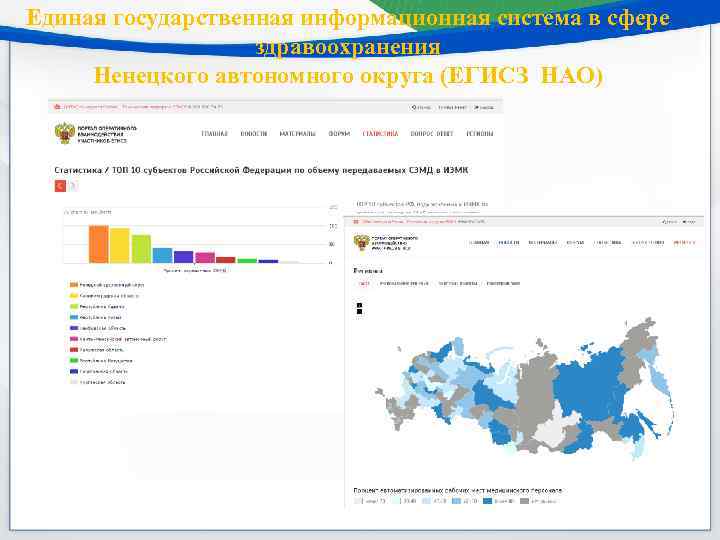Viewport: 720px width, 540px height.
Task: Click the coat-of-arms logo in the statistics portal
Action: [65, 133]
